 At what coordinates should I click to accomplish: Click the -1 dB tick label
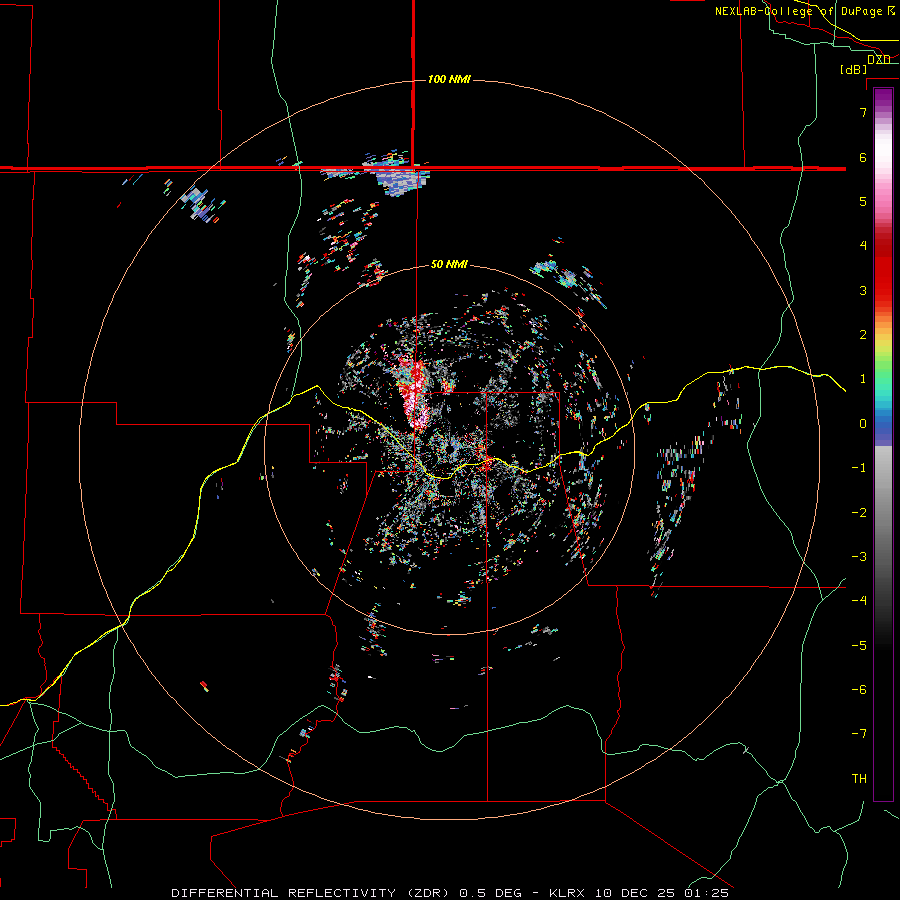pos(859,468)
